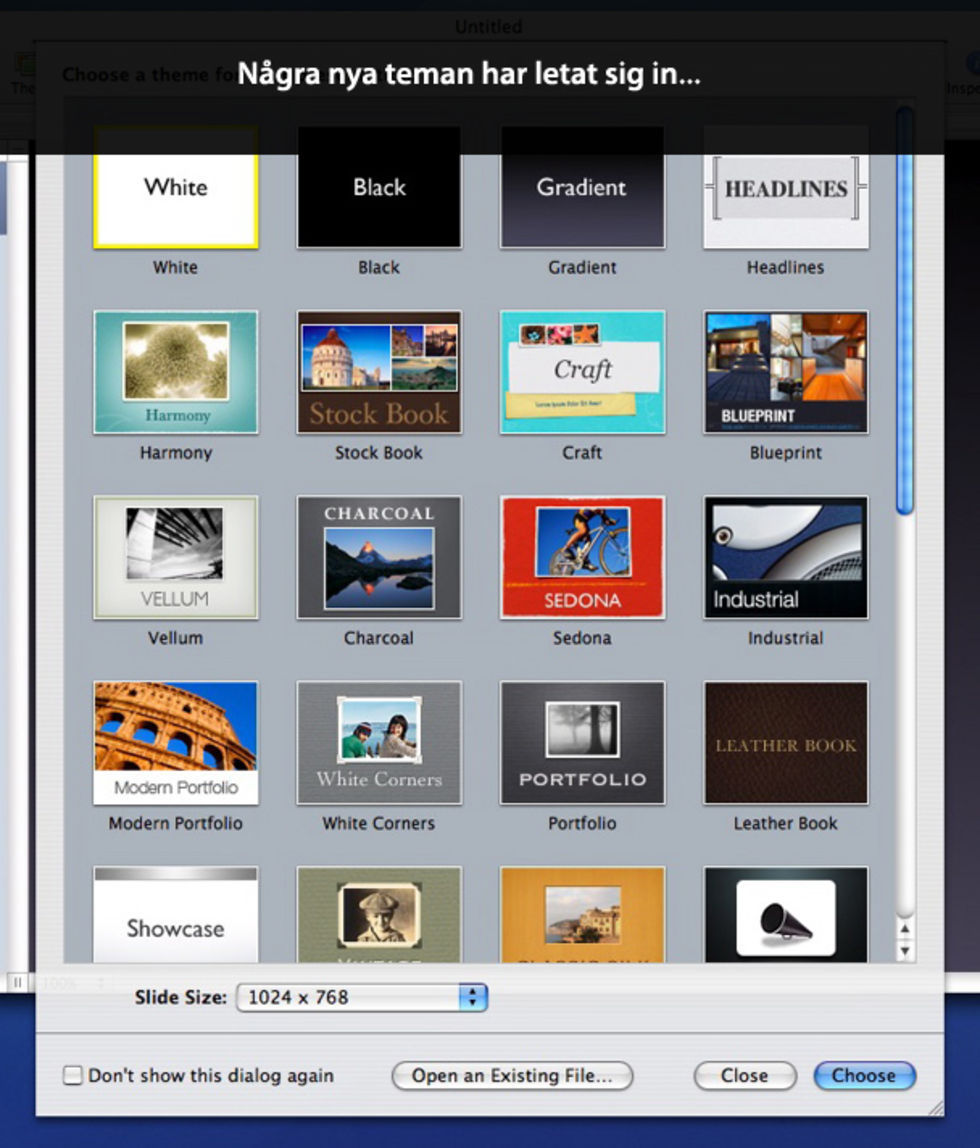Select the White theme thumbnail
The width and height of the screenshot is (980, 1148).
pyautogui.click(x=176, y=188)
